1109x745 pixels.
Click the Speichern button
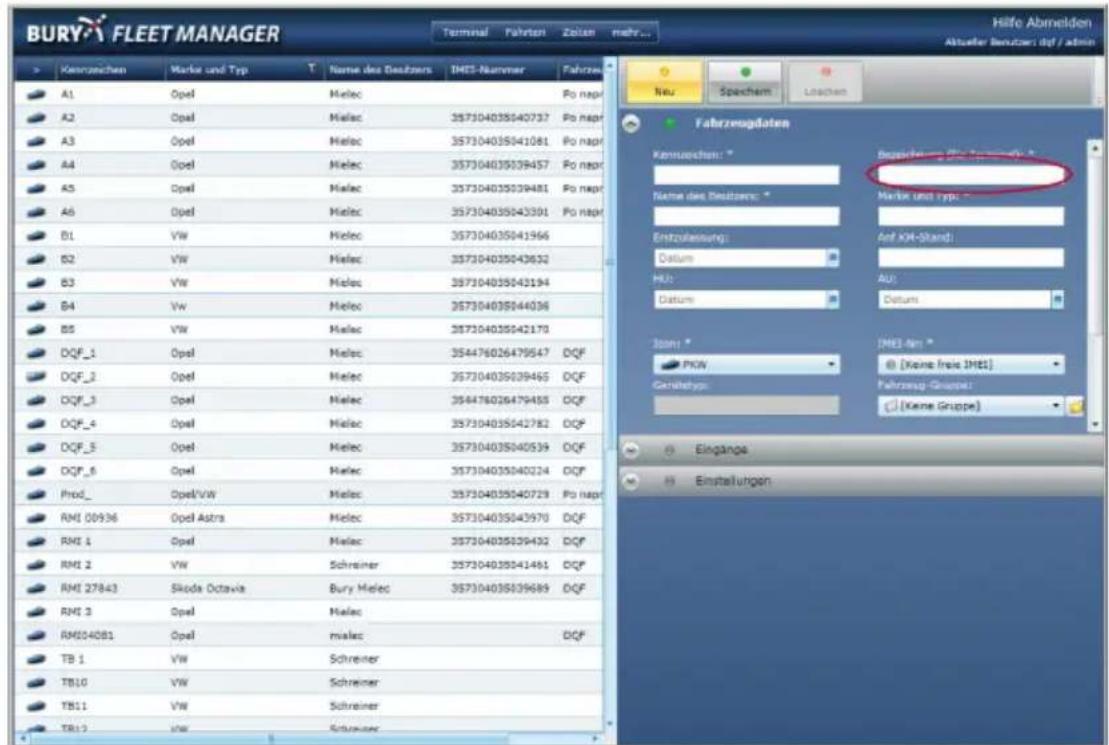pyautogui.click(x=745, y=82)
